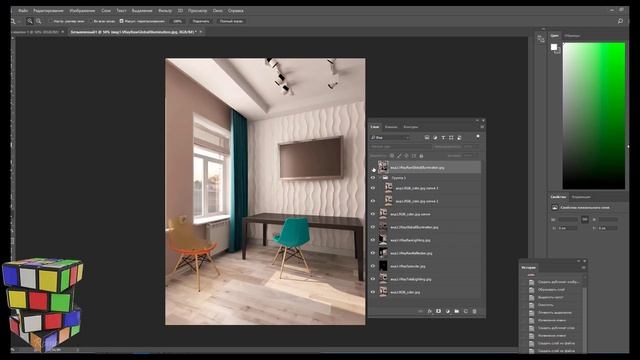Select the VRayTotalLighting.jpg layer name

[x=411, y=279]
